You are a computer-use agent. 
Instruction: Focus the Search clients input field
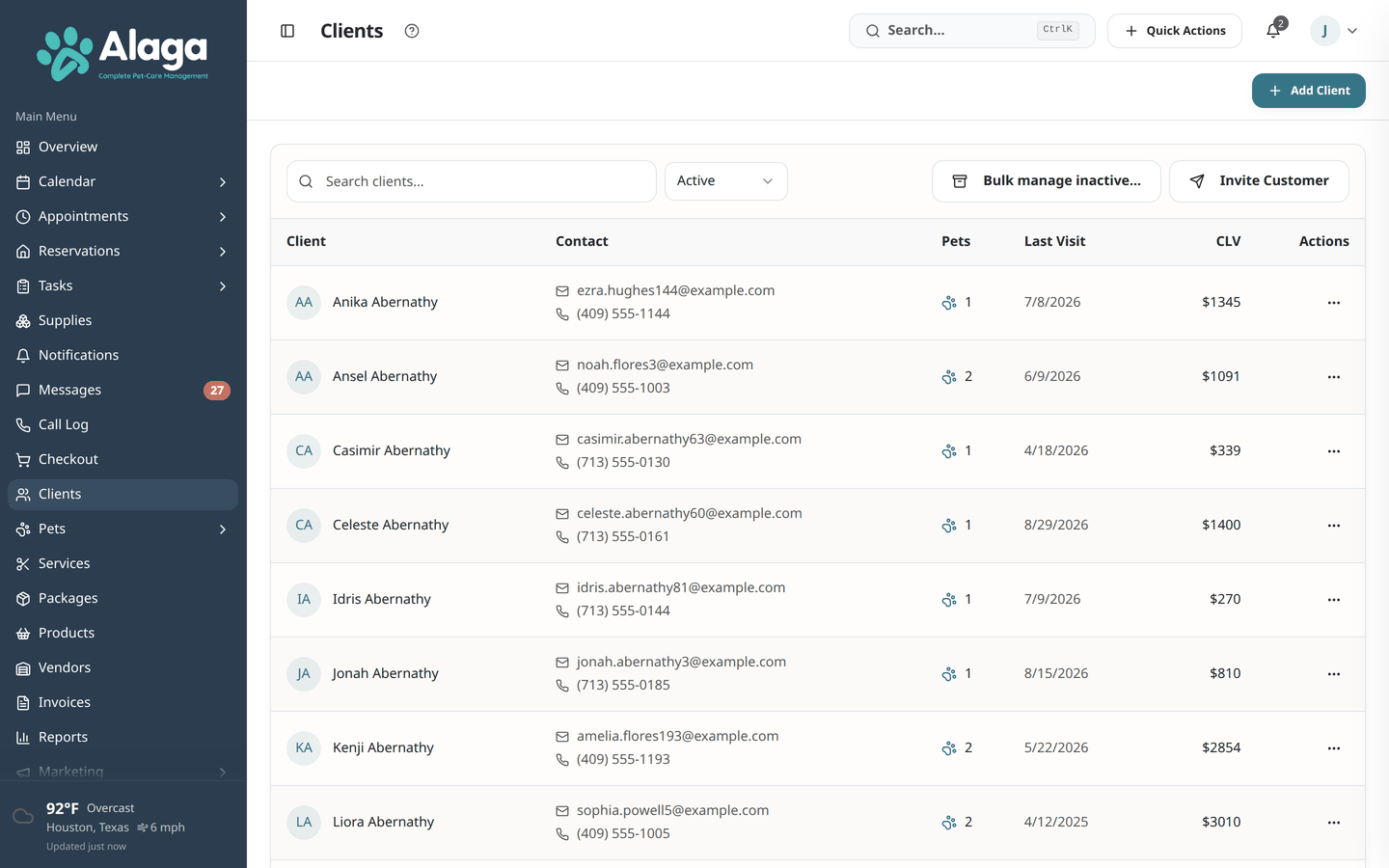pos(472,181)
